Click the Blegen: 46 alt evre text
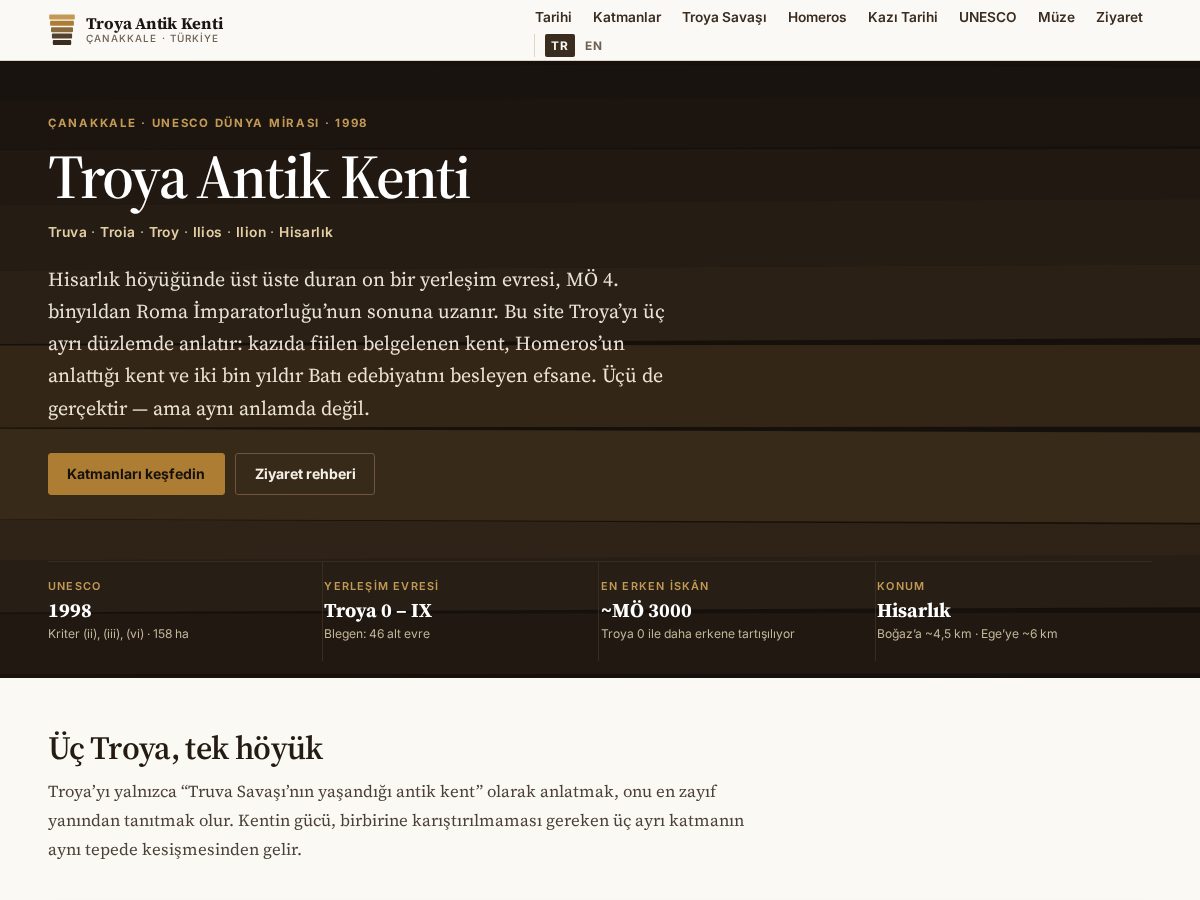 click(377, 634)
